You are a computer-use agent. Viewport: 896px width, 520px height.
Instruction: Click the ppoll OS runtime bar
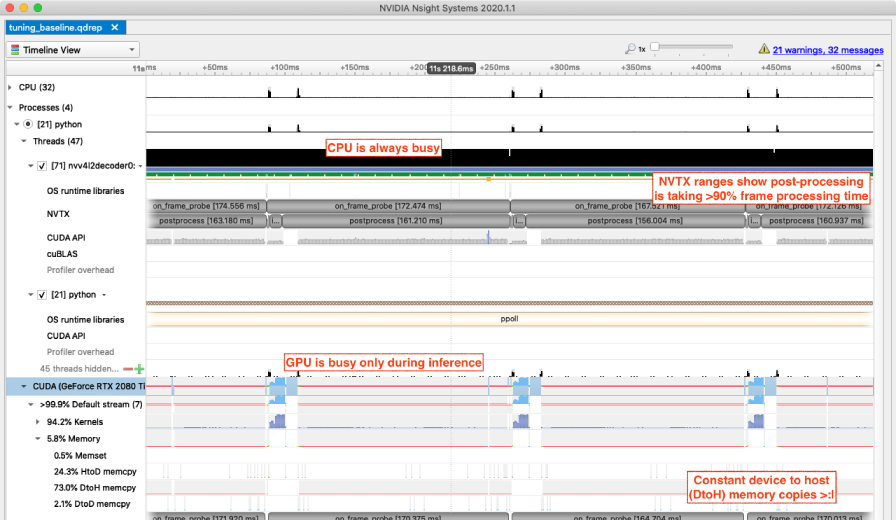tap(509, 319)
